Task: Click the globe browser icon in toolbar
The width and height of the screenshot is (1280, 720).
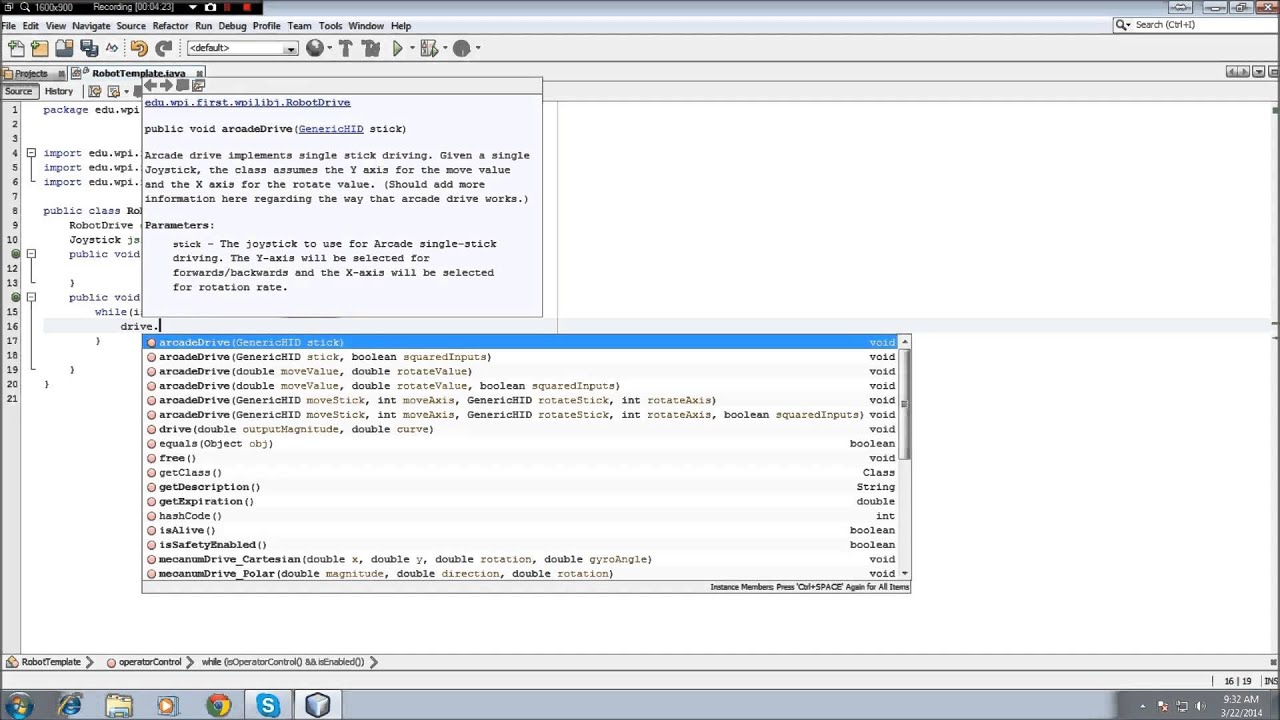Action: (315, 48)
